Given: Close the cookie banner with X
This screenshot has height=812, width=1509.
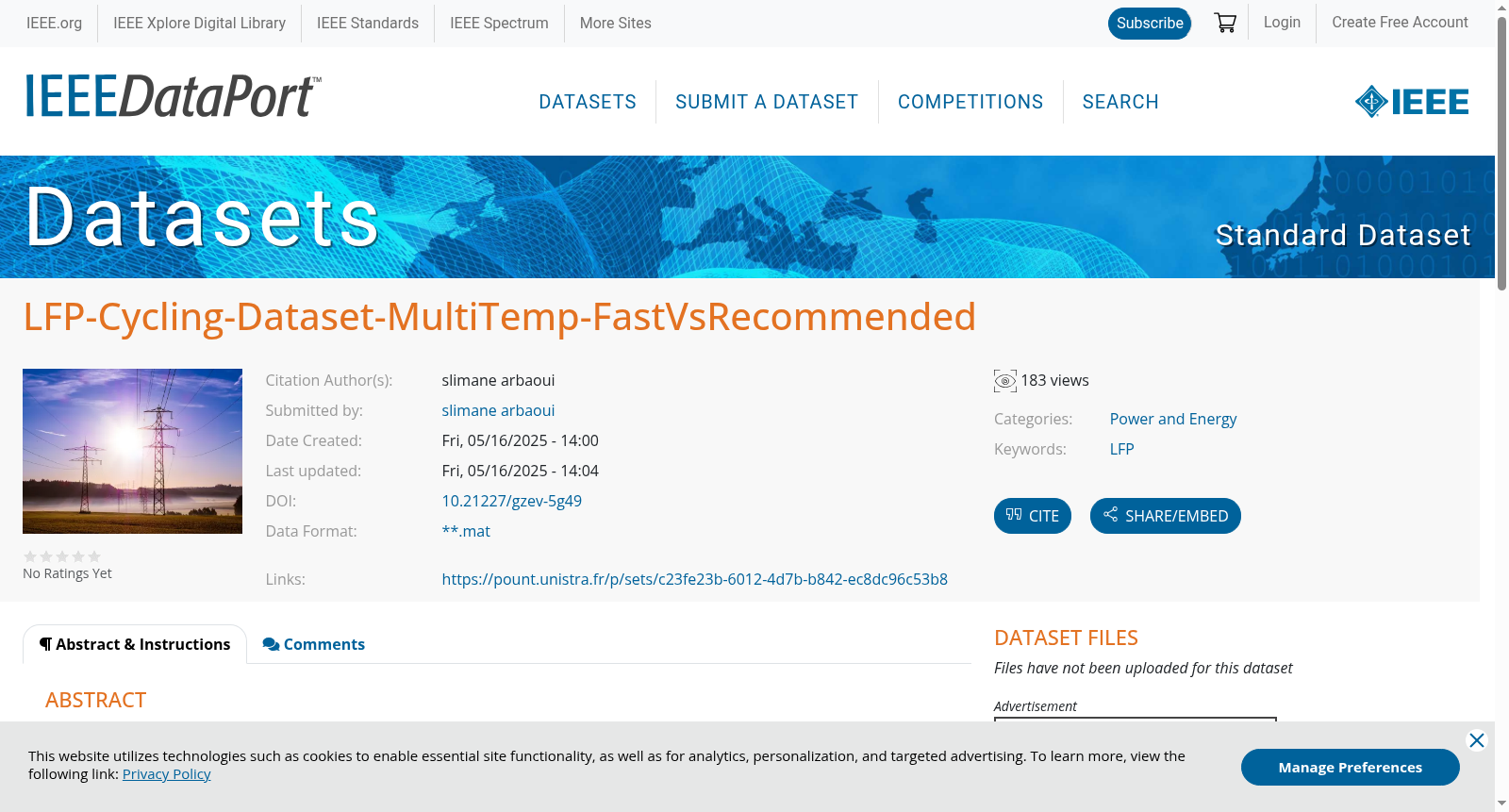Looking at the screenshot, I should [x=1477, y=740].
